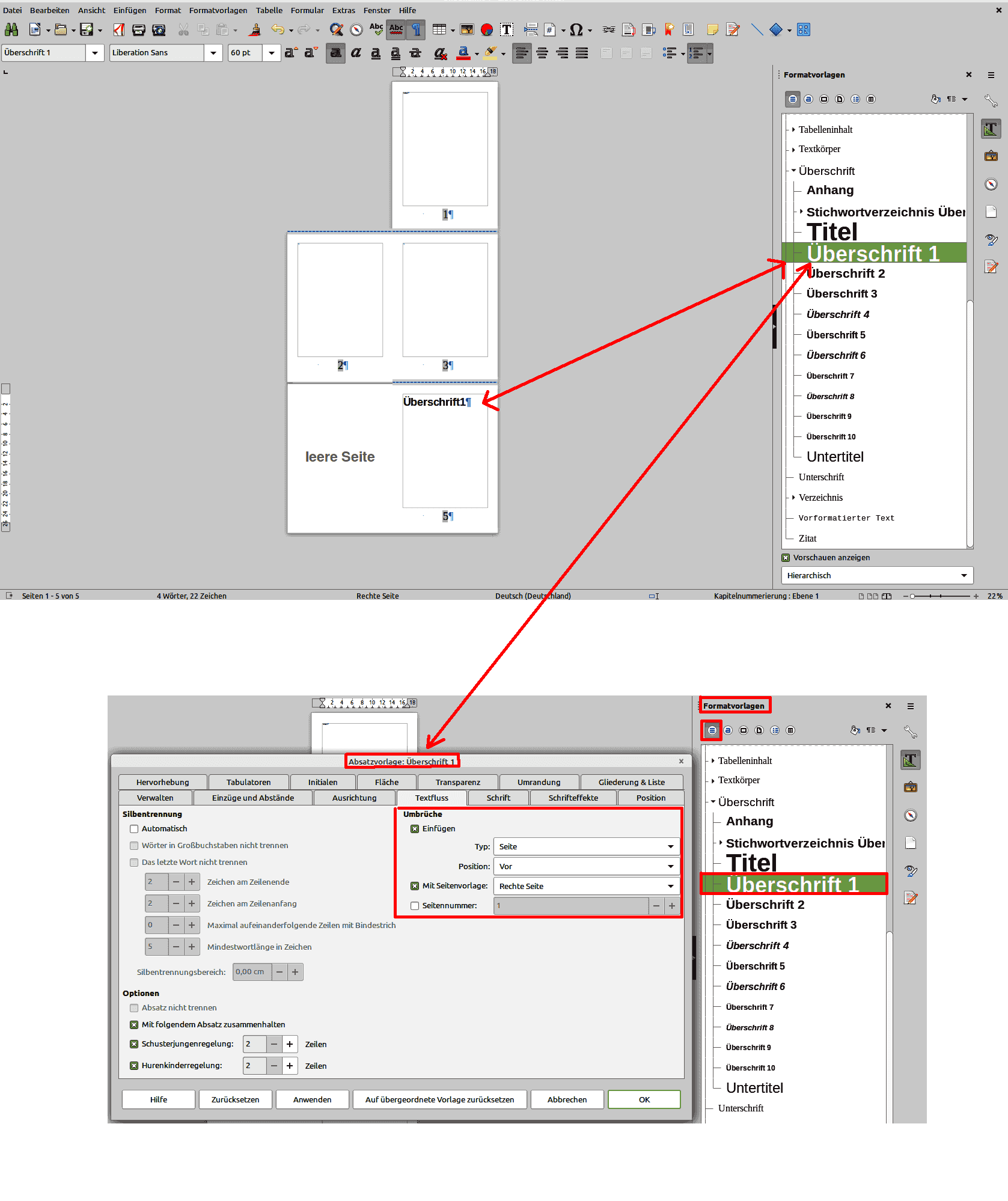This screenshot has height=1201, width=1008.
Task: Click the Clone Formatting paintbrush icon
Action: click(255, 29)
